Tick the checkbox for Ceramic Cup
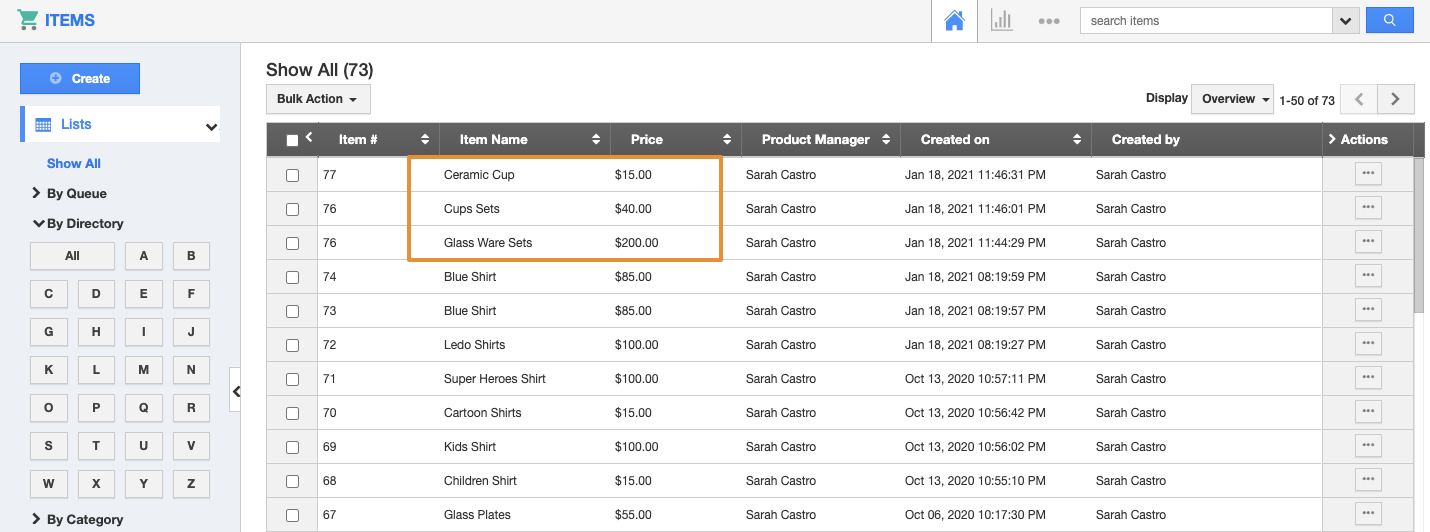The height and width of the screenshot is (532, 1430). 292,175
